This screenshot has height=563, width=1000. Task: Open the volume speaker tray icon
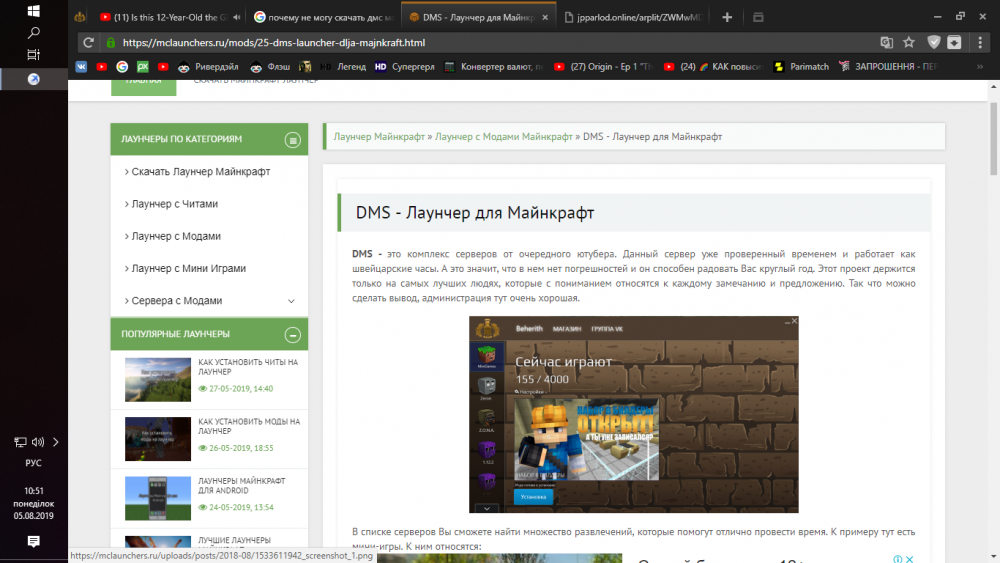38,442
